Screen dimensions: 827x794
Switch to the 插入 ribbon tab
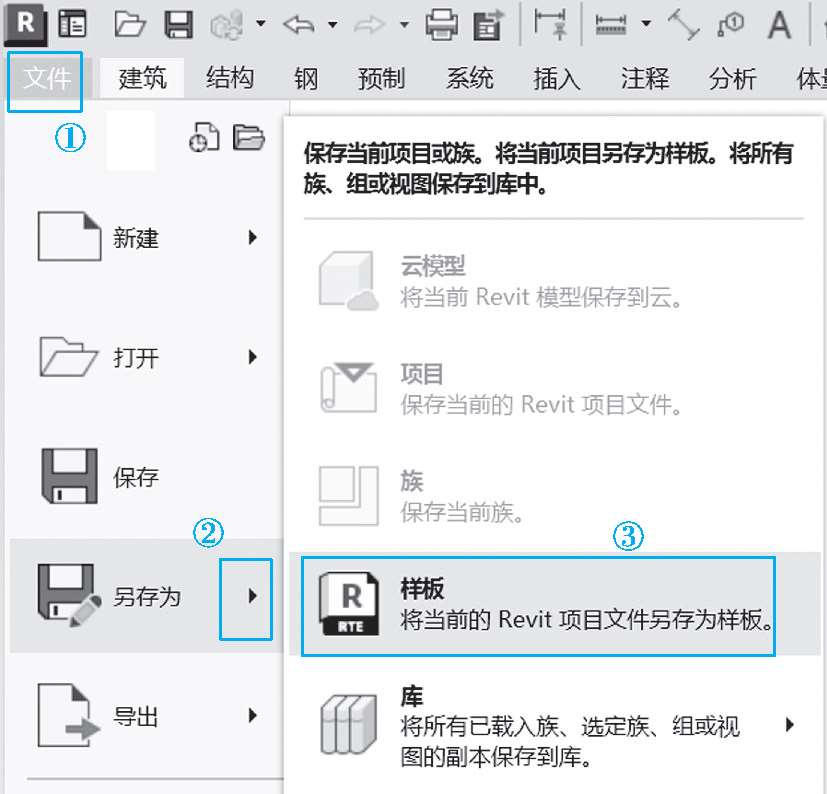point(557,79)
